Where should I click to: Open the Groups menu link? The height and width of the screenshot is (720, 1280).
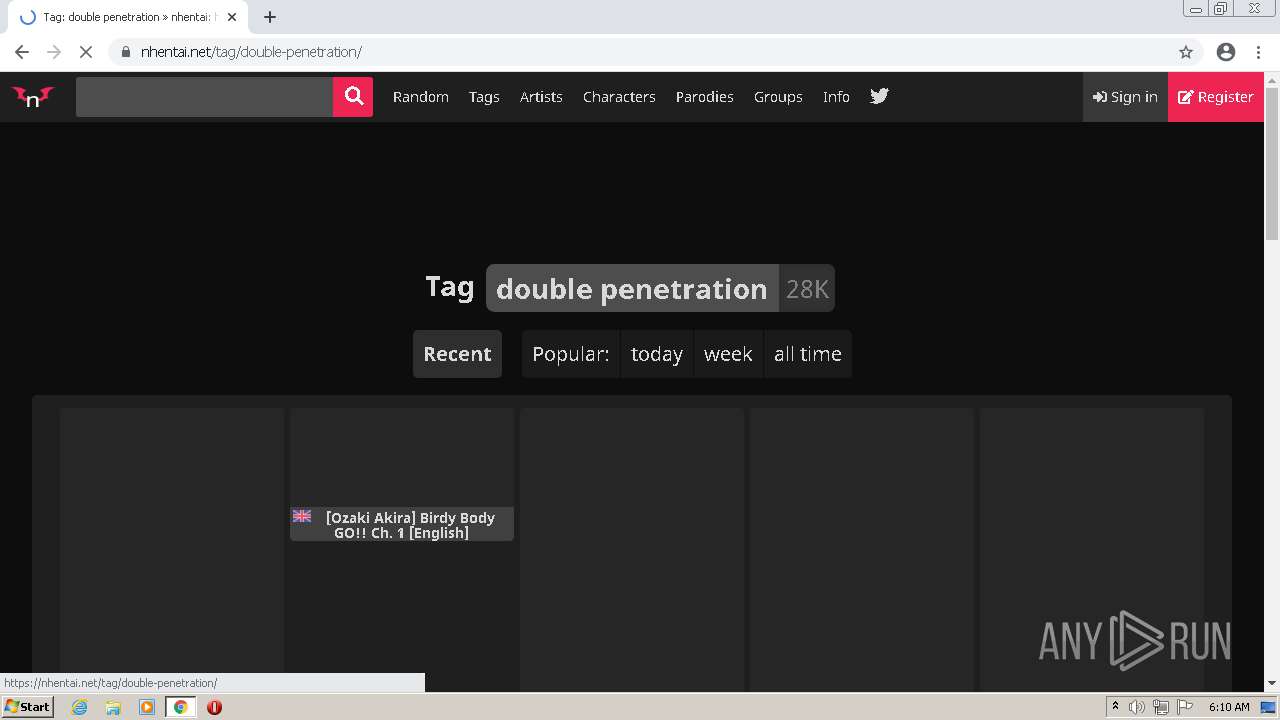pyautogui.click(x=778, y=97)
